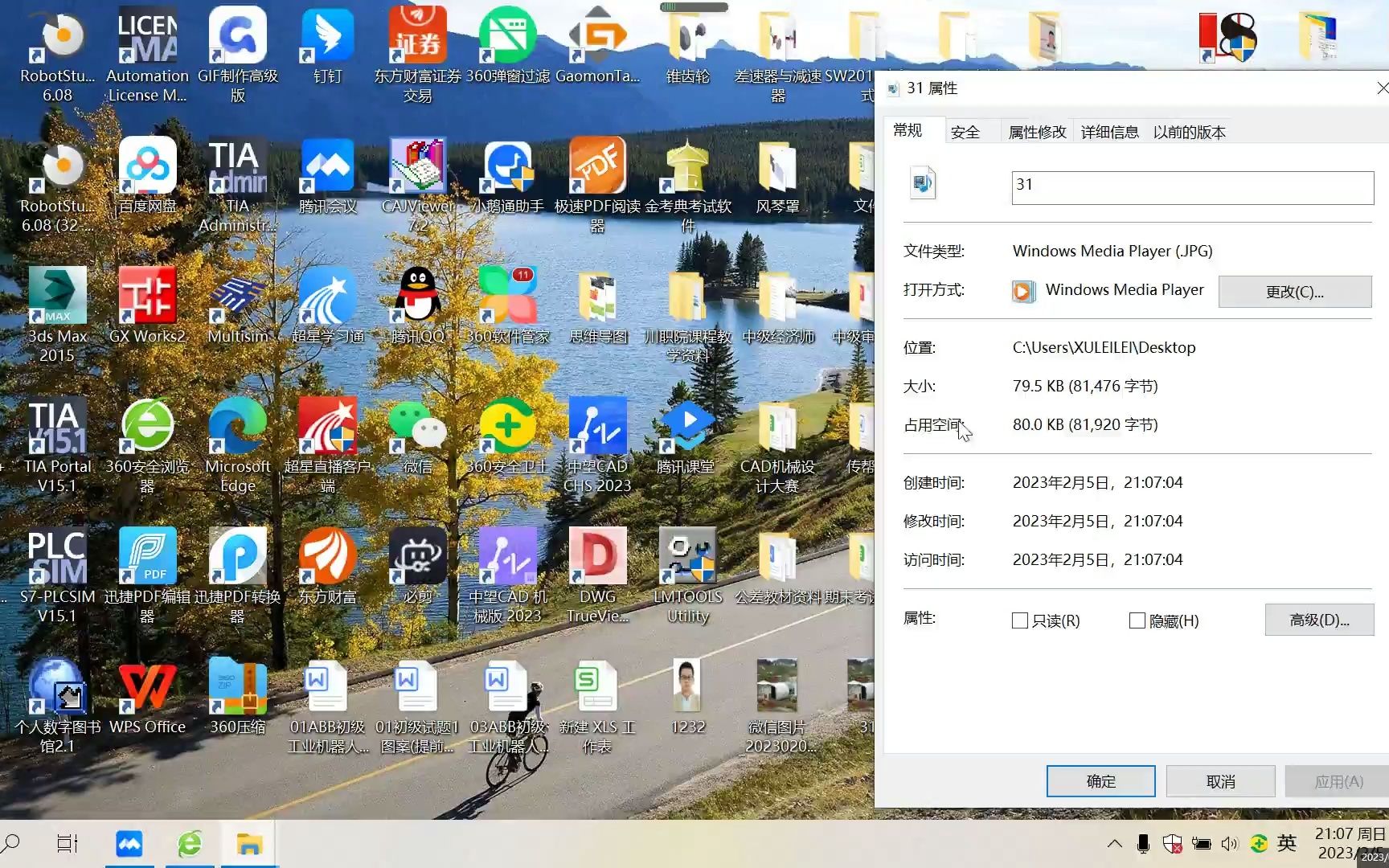Click 取消 button in properties dialog

tap(1220, 781)
